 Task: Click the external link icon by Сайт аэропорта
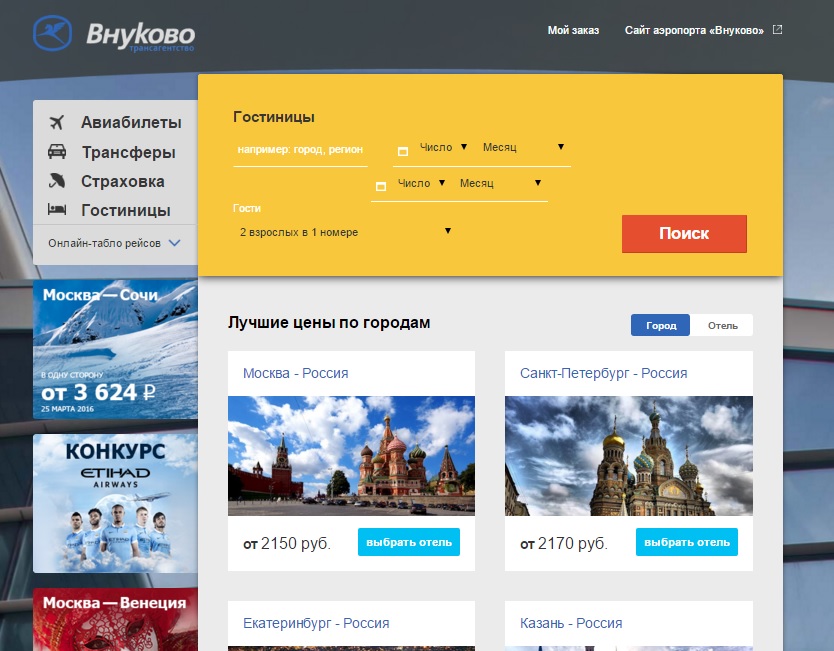pos(778,30)
